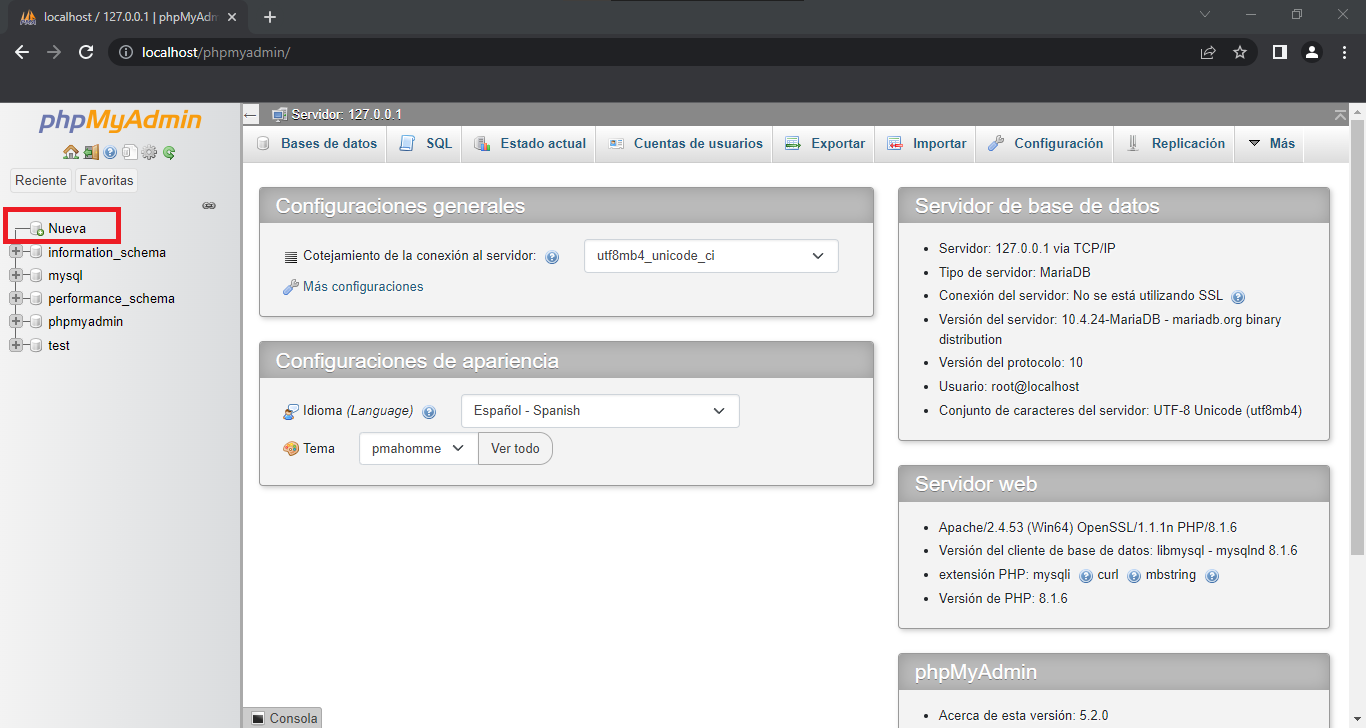This screenshot has height=728, width=1366.
Task: Open a new browser tab with plus button
Action: (x=269, y=17)
